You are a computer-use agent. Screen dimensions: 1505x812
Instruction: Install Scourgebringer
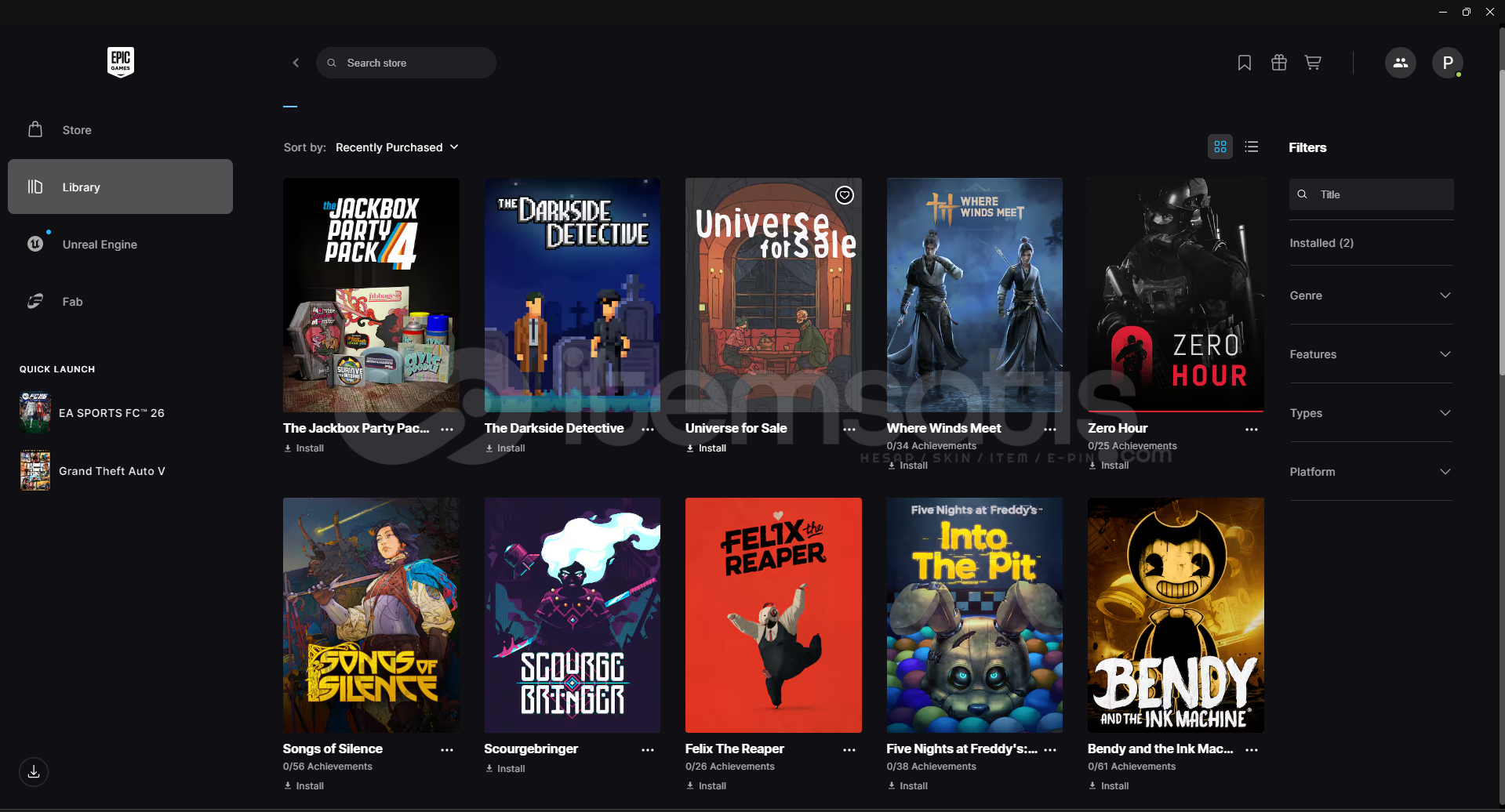click(505, 769)
